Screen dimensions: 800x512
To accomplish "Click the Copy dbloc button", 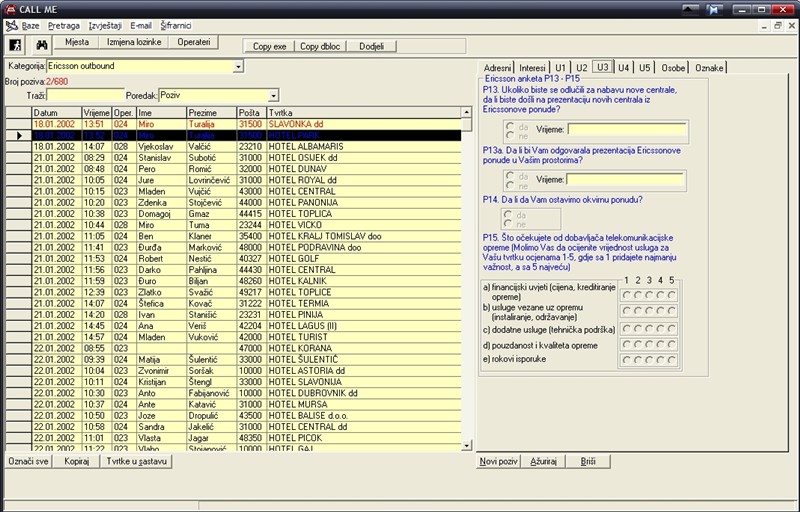I will (x=320, y=46).
